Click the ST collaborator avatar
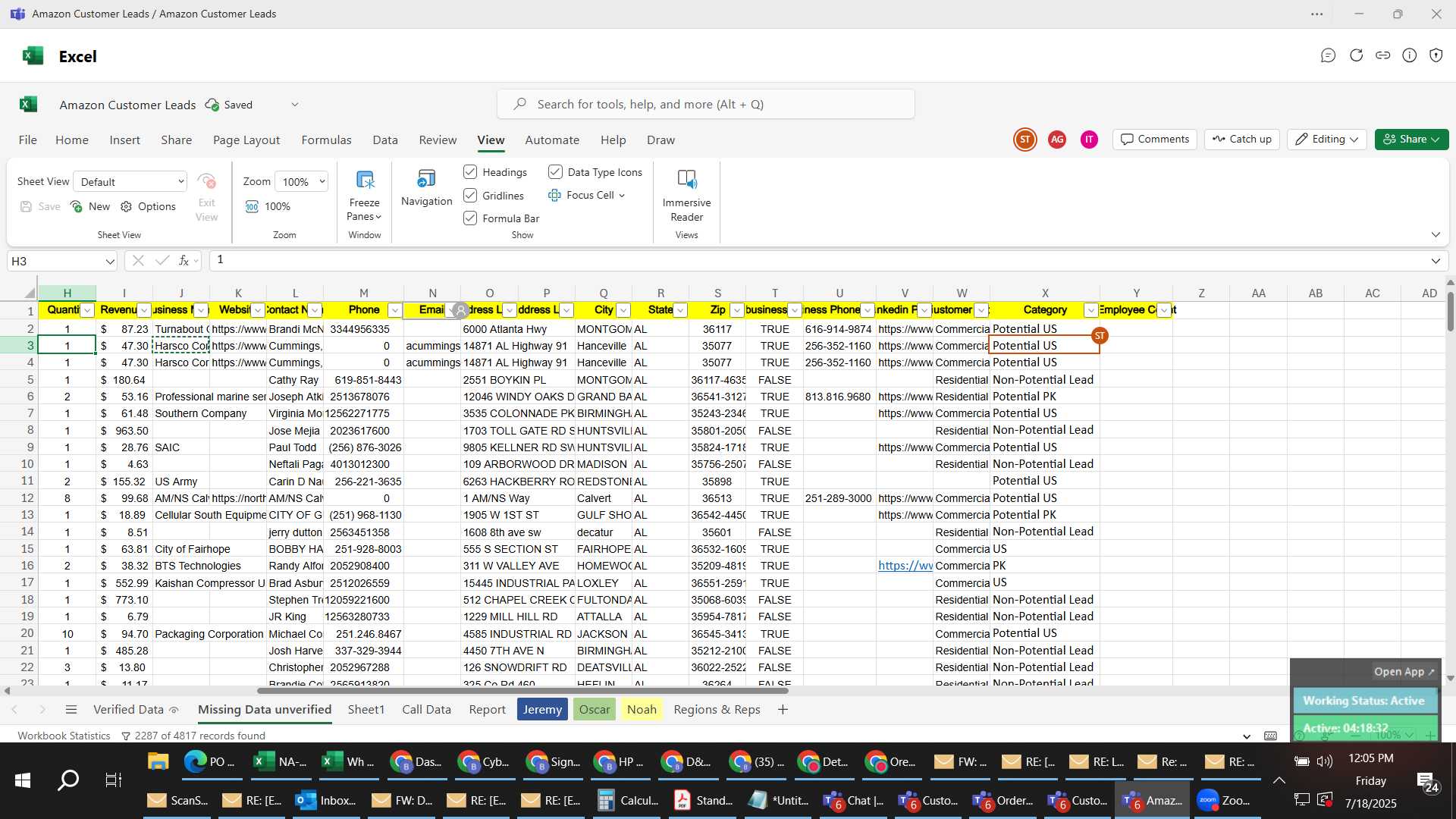Screen dimensions: 1456x819 coord(1025,140)
